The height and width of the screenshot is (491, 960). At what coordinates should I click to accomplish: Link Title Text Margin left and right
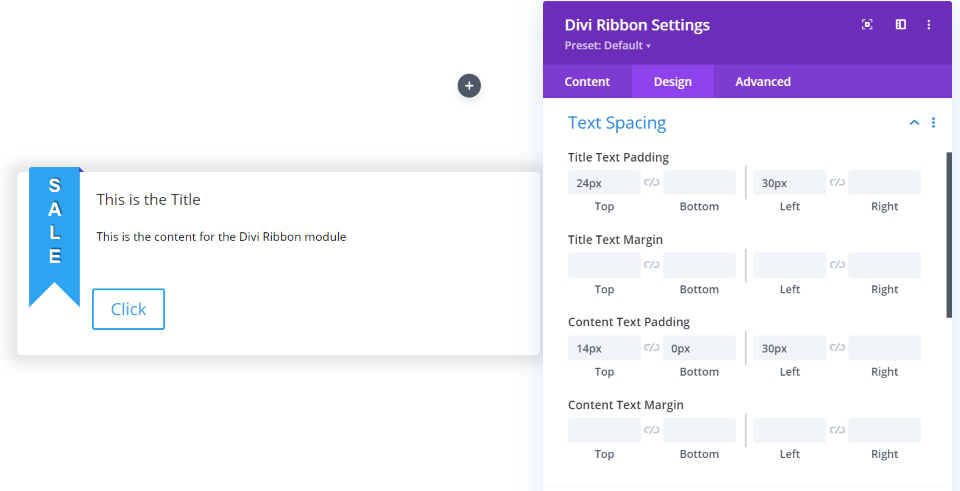click(x=838, y=265)
